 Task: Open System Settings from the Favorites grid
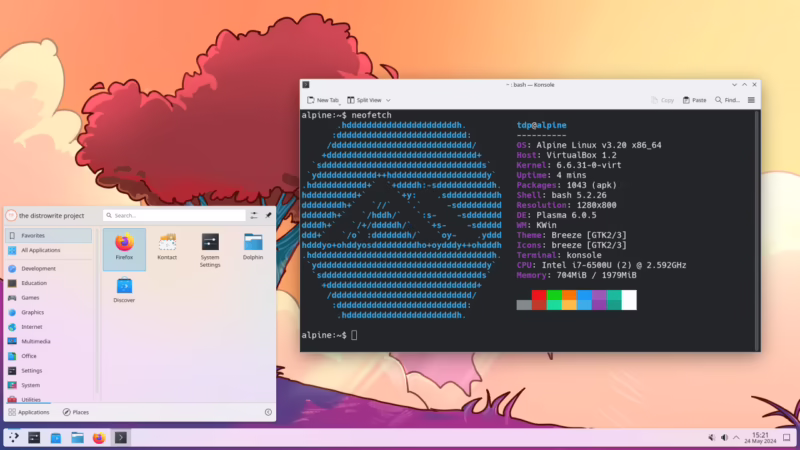[210, 249]
